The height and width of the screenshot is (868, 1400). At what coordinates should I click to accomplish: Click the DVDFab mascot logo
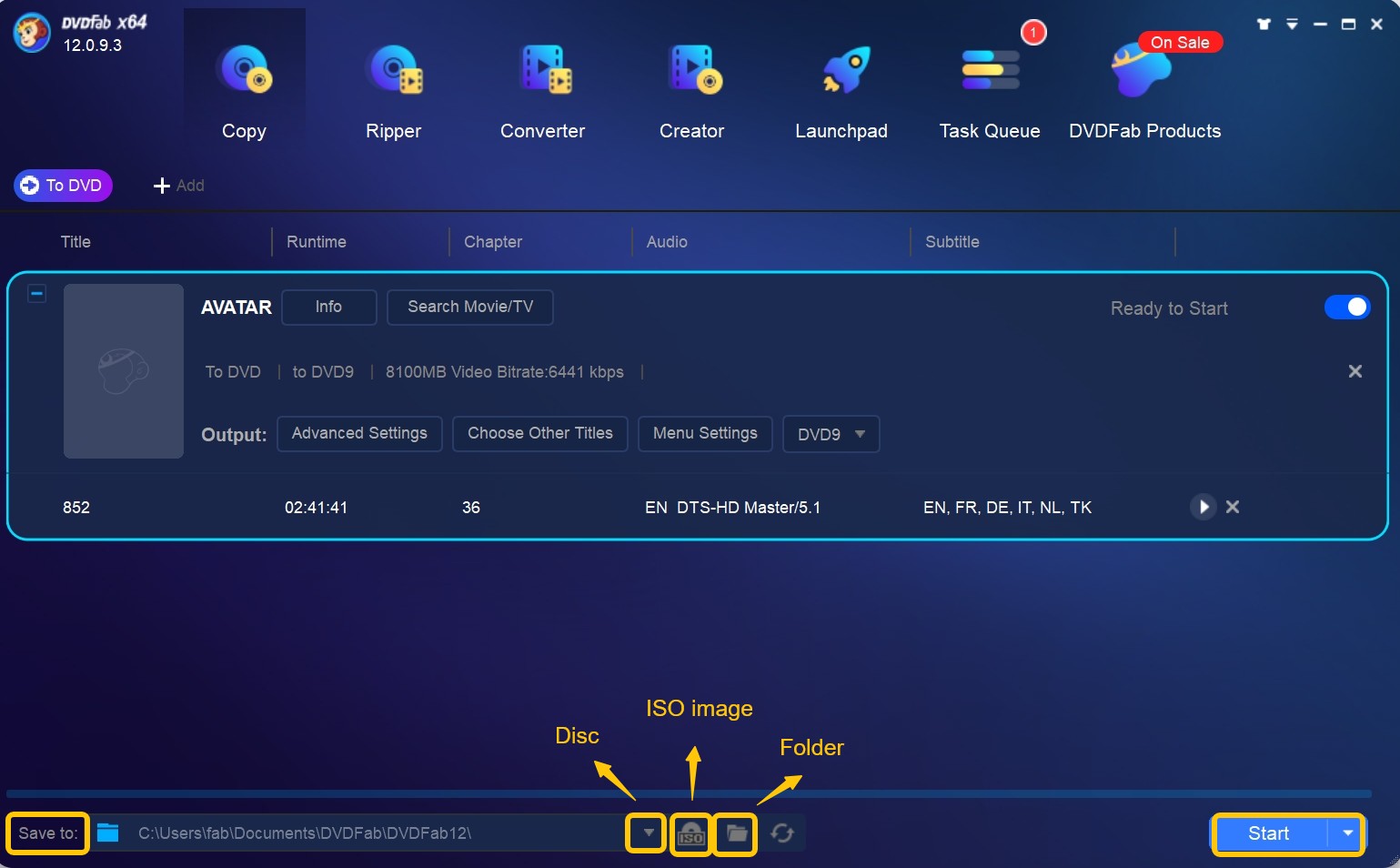tap(32, 33)
